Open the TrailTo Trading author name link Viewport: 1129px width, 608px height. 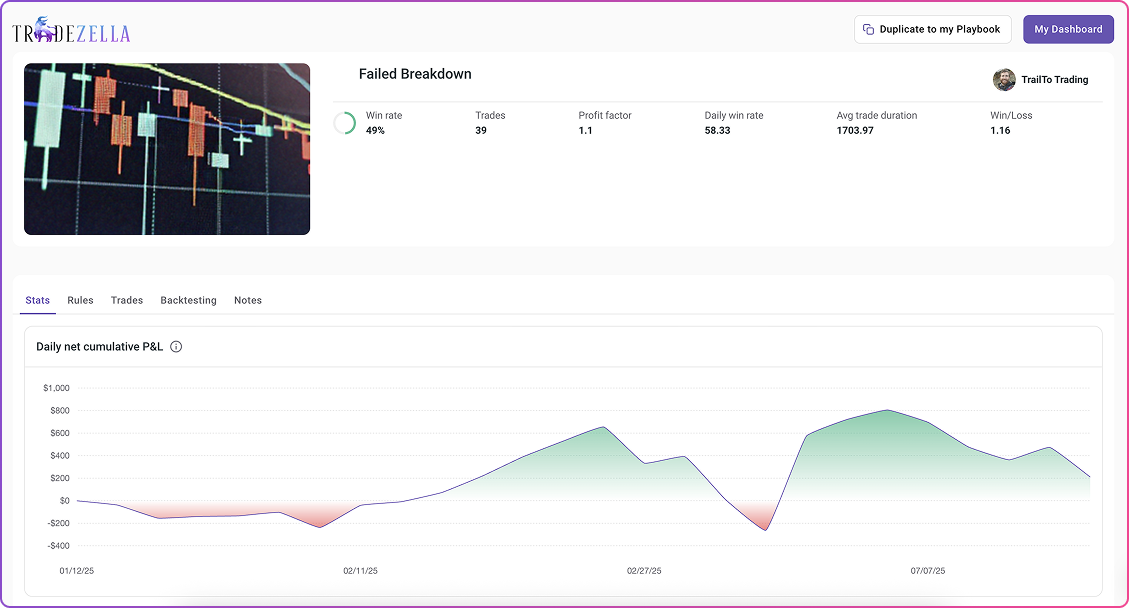[x=1054, y=80]
